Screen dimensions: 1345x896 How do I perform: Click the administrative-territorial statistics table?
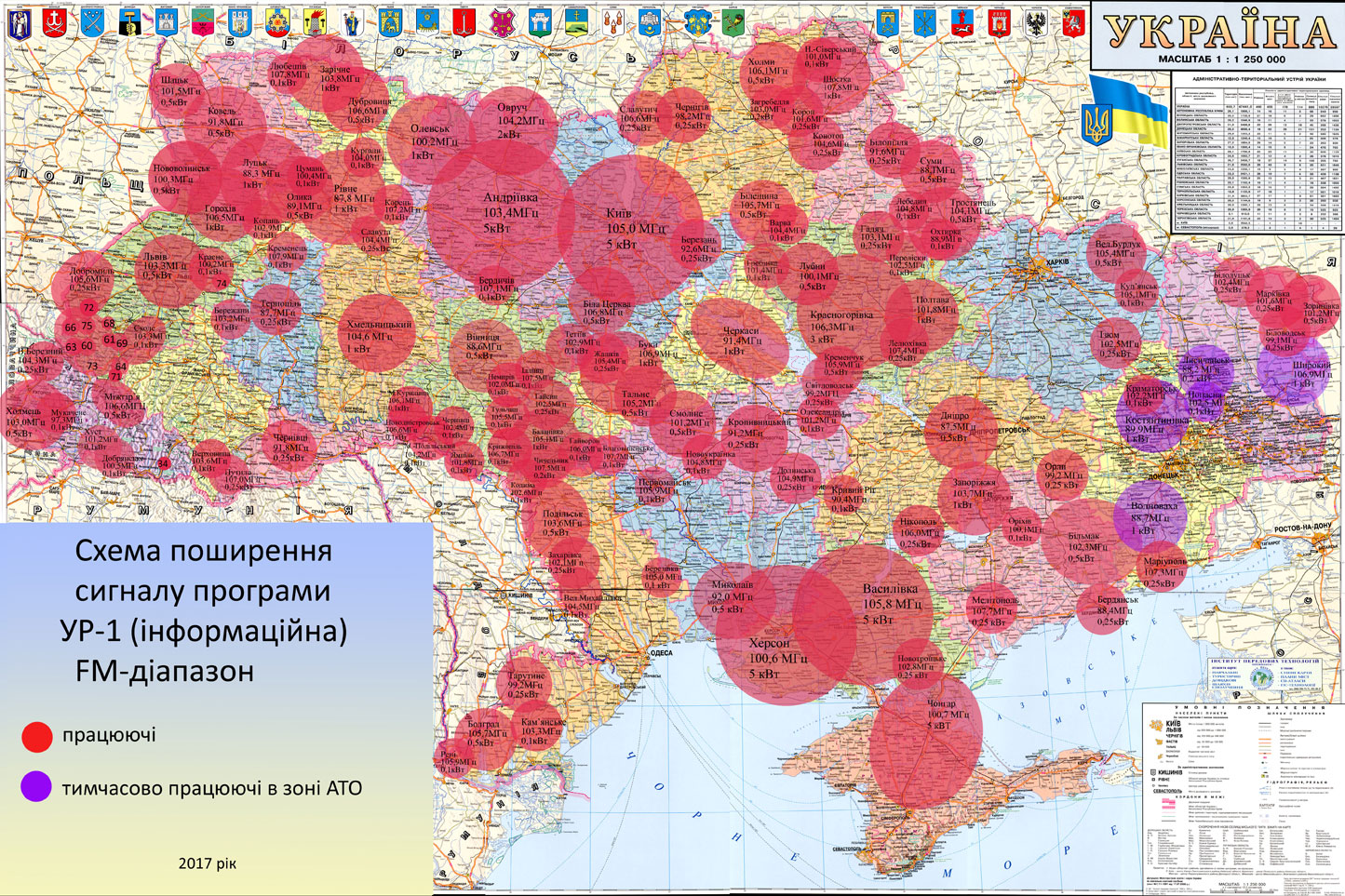click(x=1257, y=154)
